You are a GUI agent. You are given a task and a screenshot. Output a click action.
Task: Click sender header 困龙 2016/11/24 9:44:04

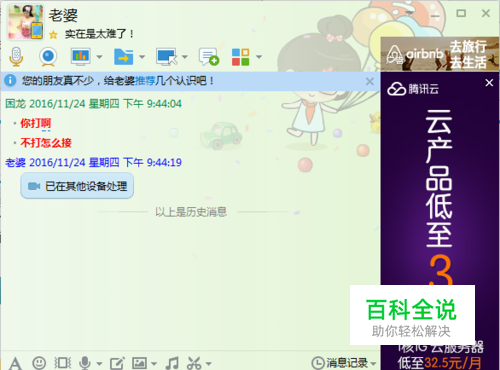93,104
